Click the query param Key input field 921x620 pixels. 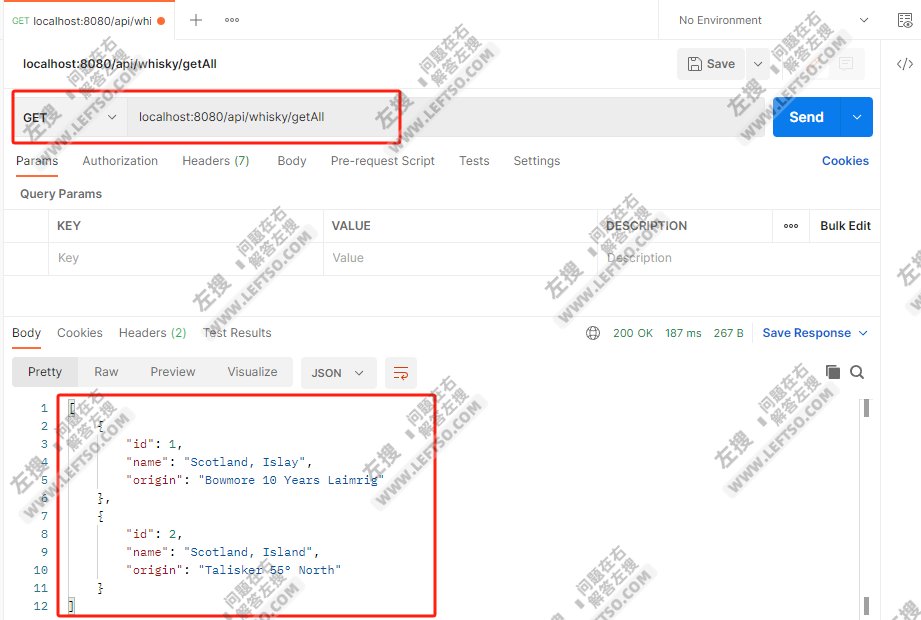coord(186,258)
